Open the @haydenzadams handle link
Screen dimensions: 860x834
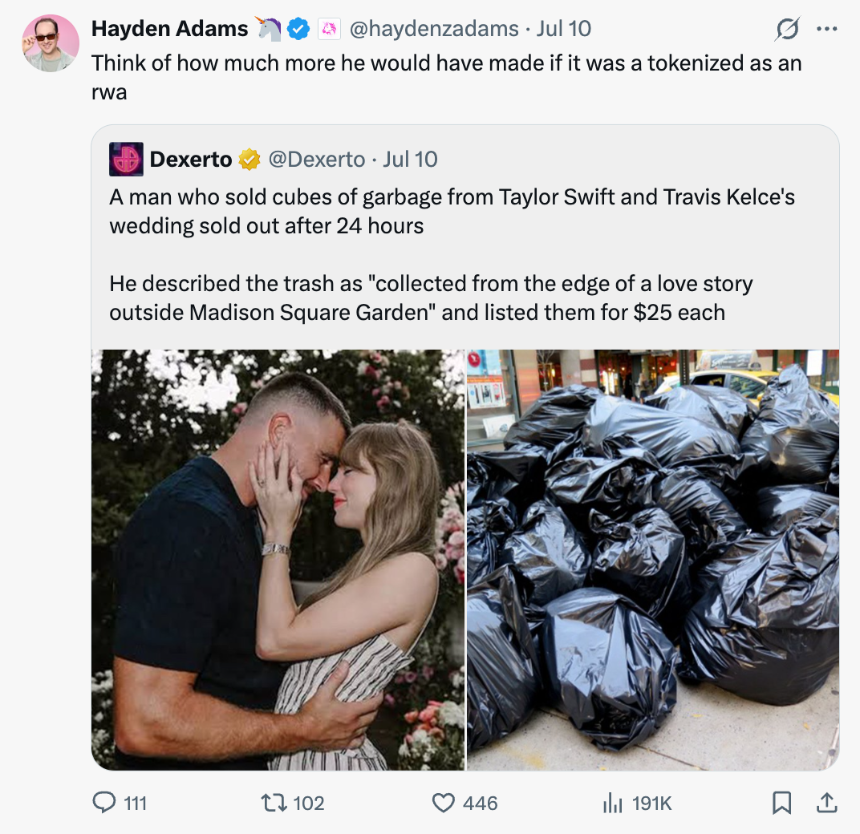tap(434, 29)
